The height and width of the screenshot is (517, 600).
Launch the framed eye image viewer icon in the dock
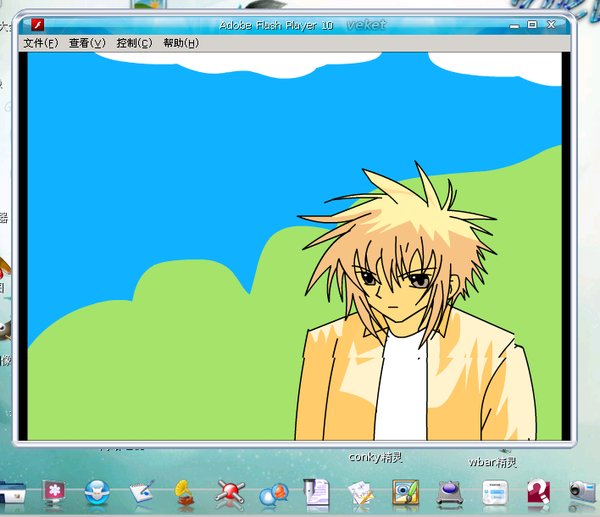pyautogui.click(x=406, y=492)
